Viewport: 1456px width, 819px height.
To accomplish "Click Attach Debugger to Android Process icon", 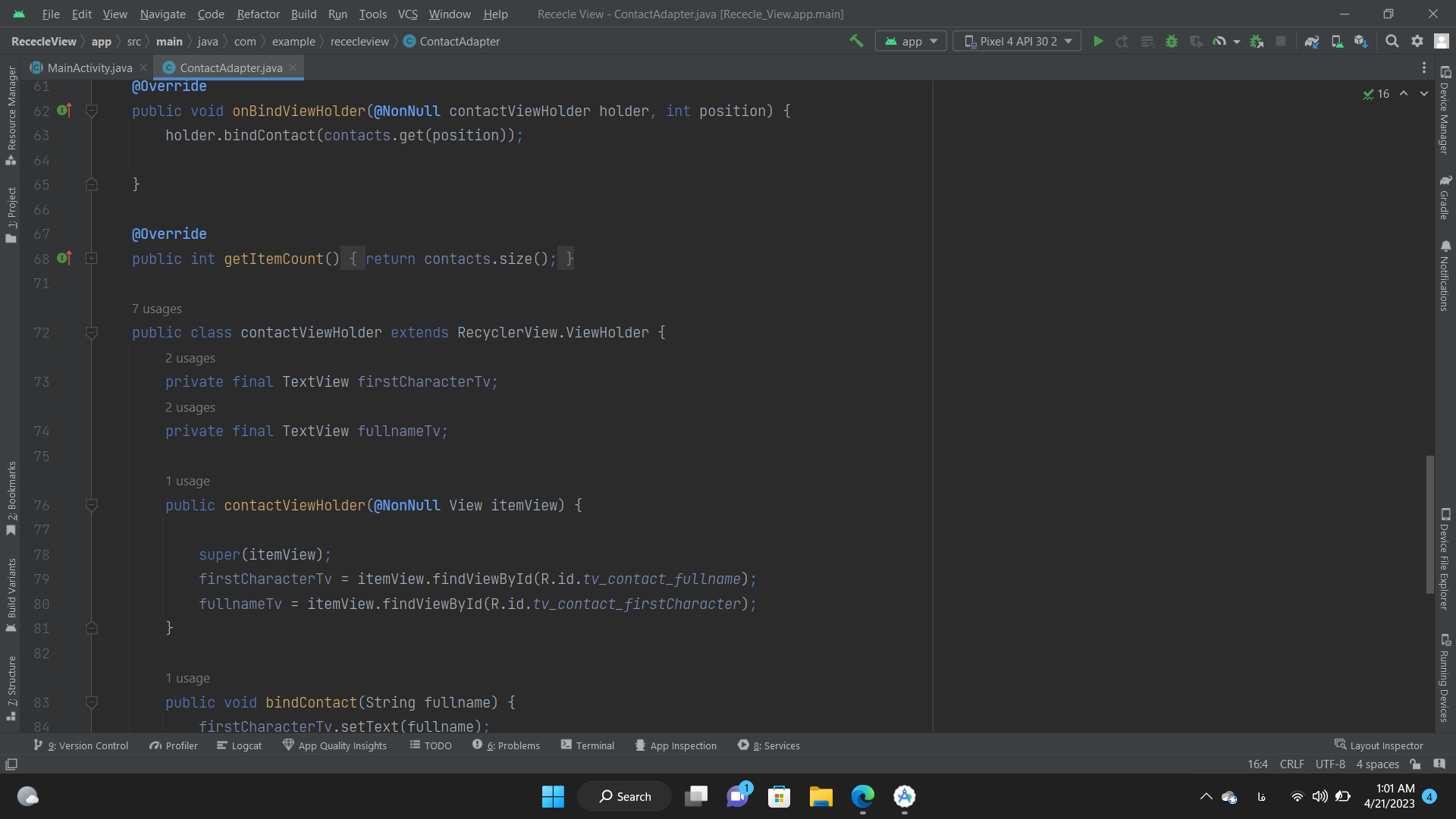I will tap(1257, 41).
